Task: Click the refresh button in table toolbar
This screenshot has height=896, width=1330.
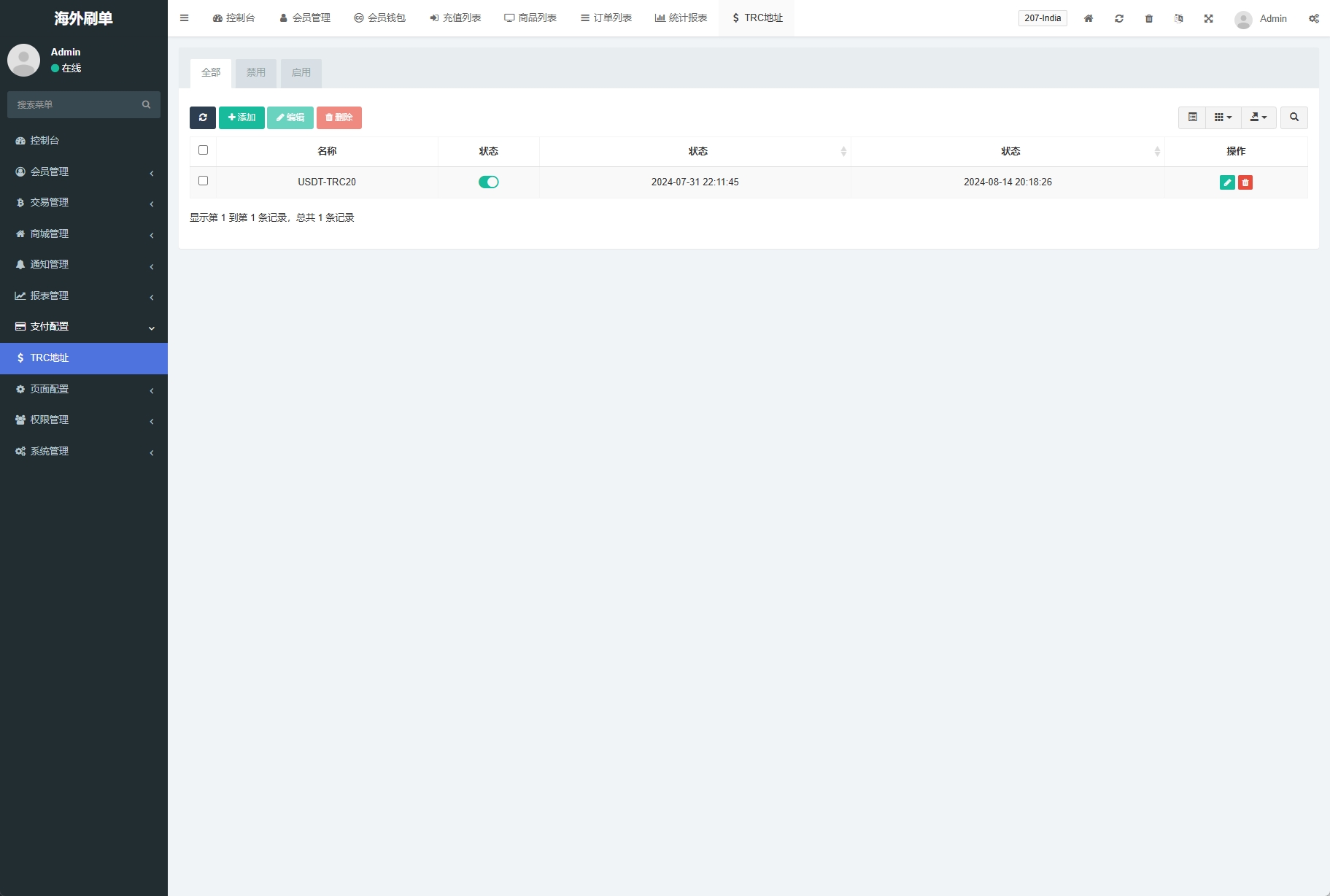Action: [x=203, y=117]
